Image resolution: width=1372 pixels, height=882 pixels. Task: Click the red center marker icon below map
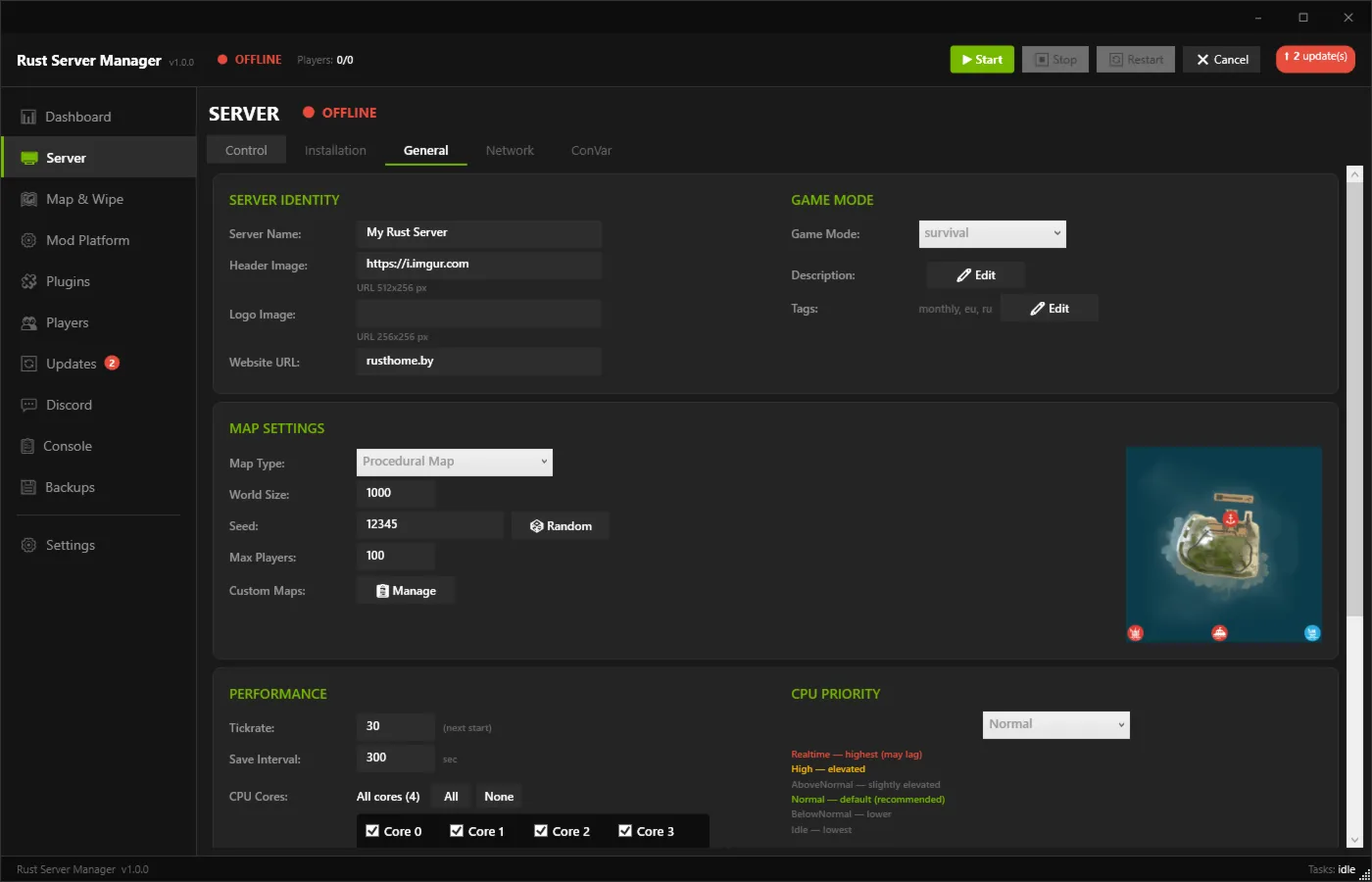[1219, 633]
